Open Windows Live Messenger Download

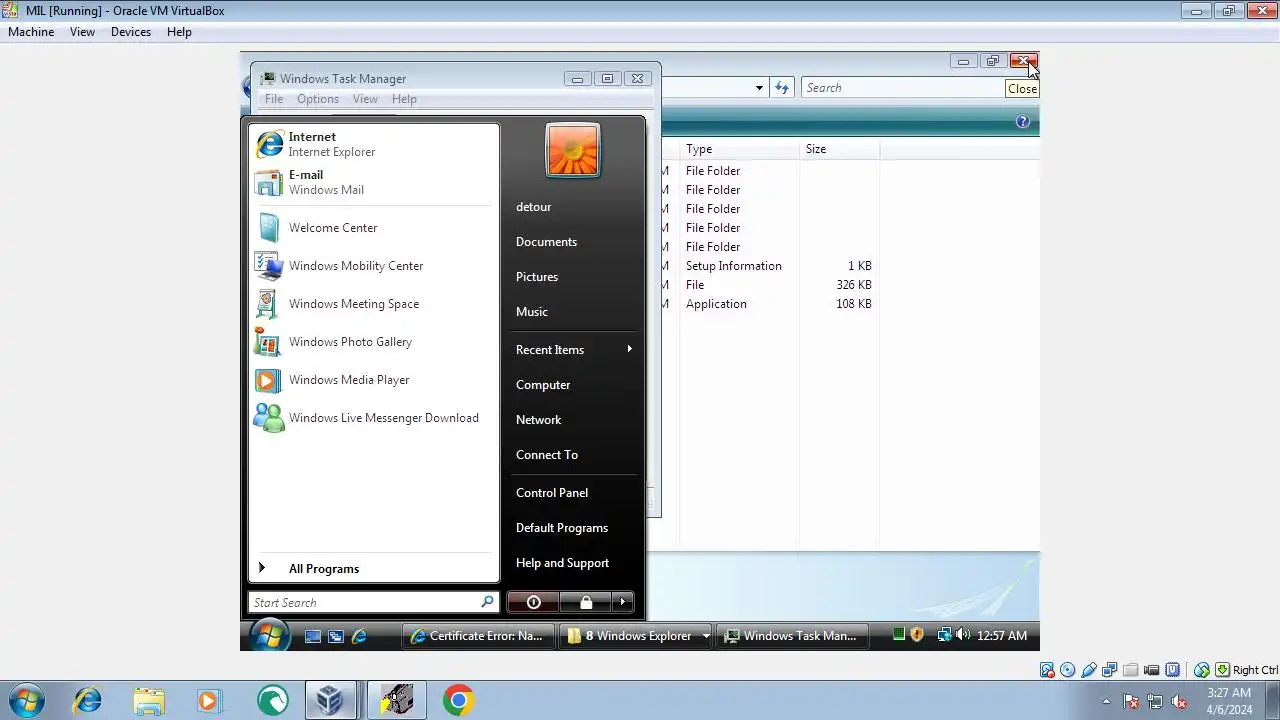coord(373,418)
